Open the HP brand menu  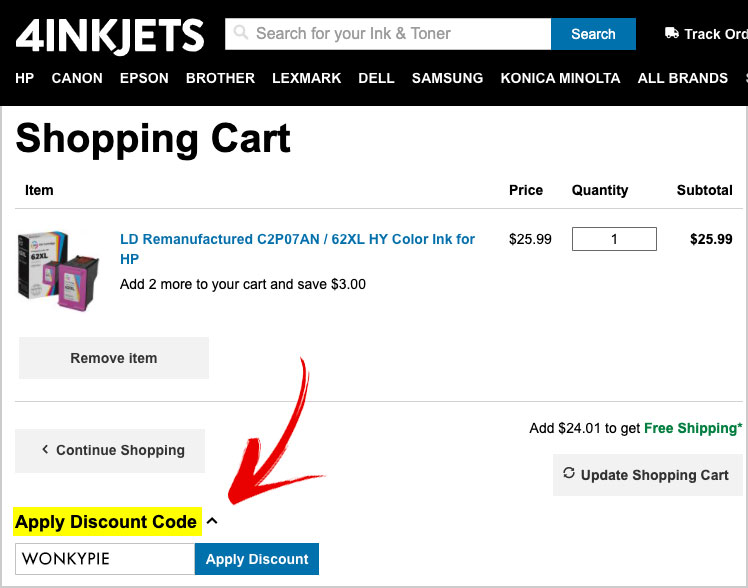pos(25,78)
